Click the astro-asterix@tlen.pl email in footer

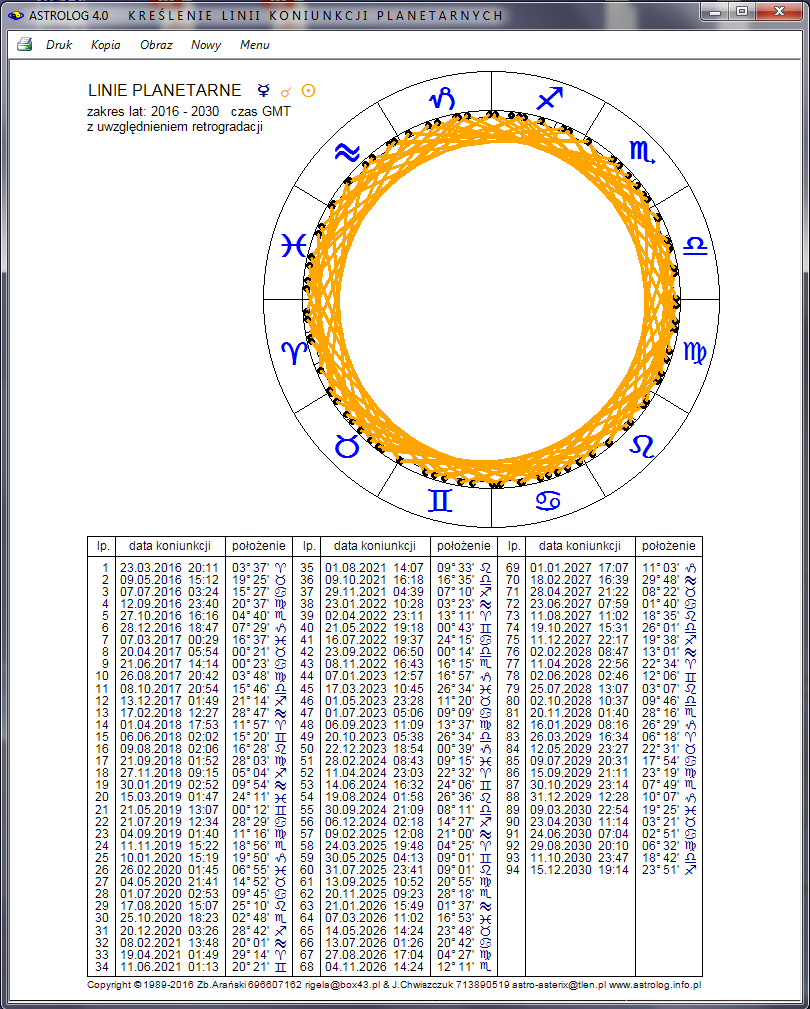[x=559, y=985]
